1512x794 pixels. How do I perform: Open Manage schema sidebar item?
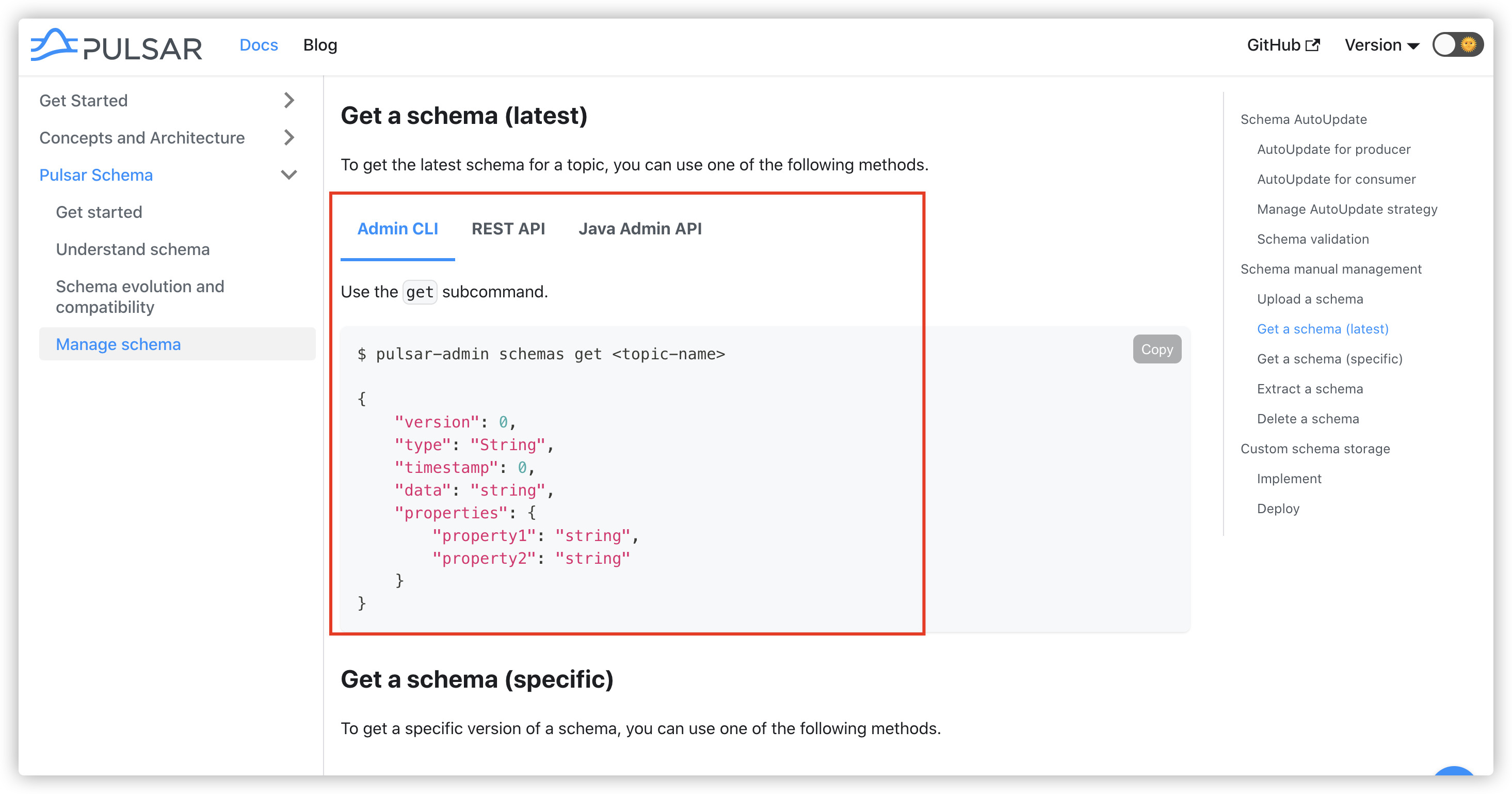coord(118,344)
